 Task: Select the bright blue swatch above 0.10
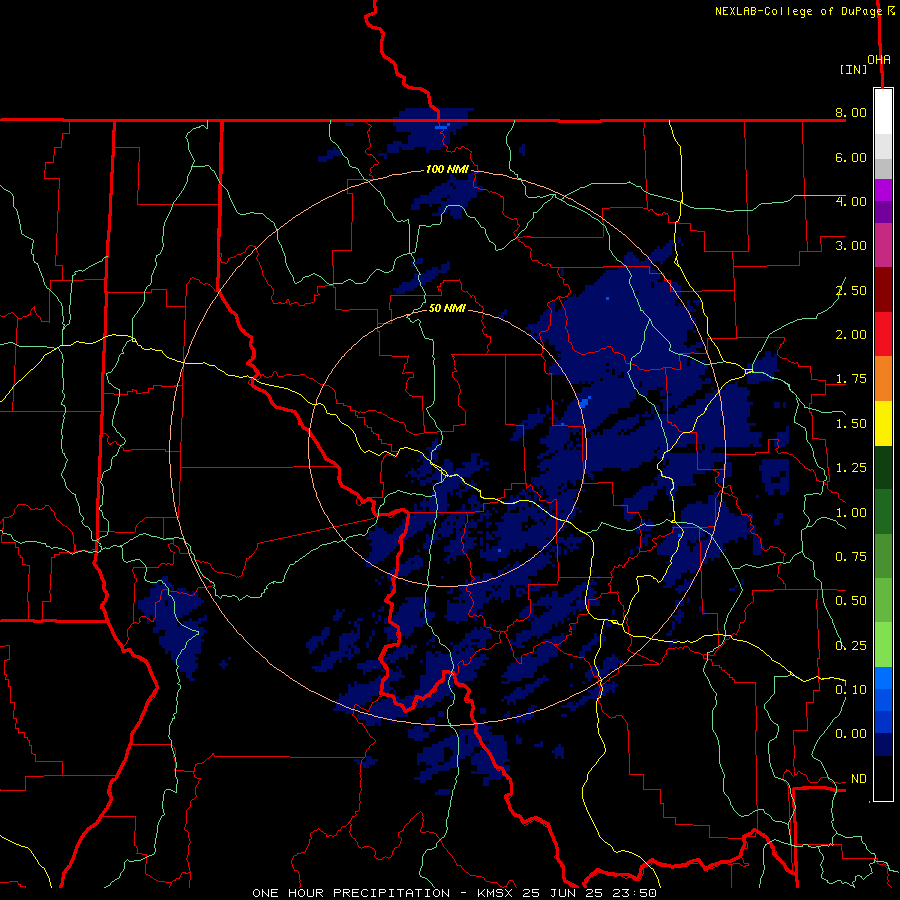pos(883,678)
